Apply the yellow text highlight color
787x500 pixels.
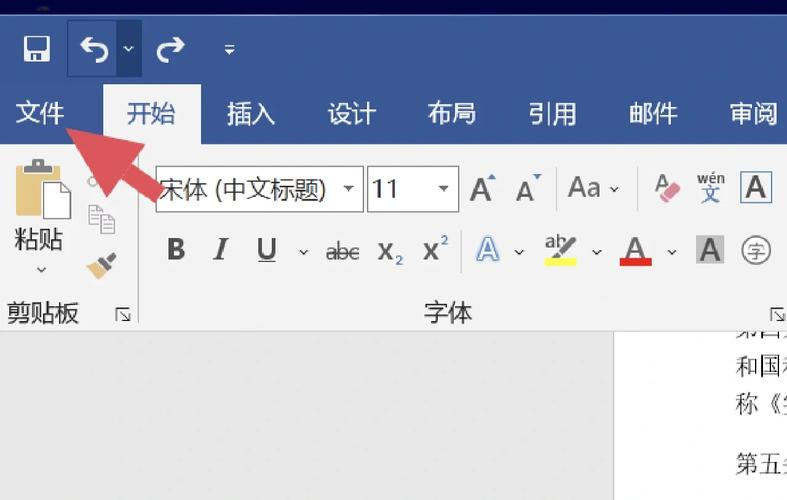click(561, 250)
